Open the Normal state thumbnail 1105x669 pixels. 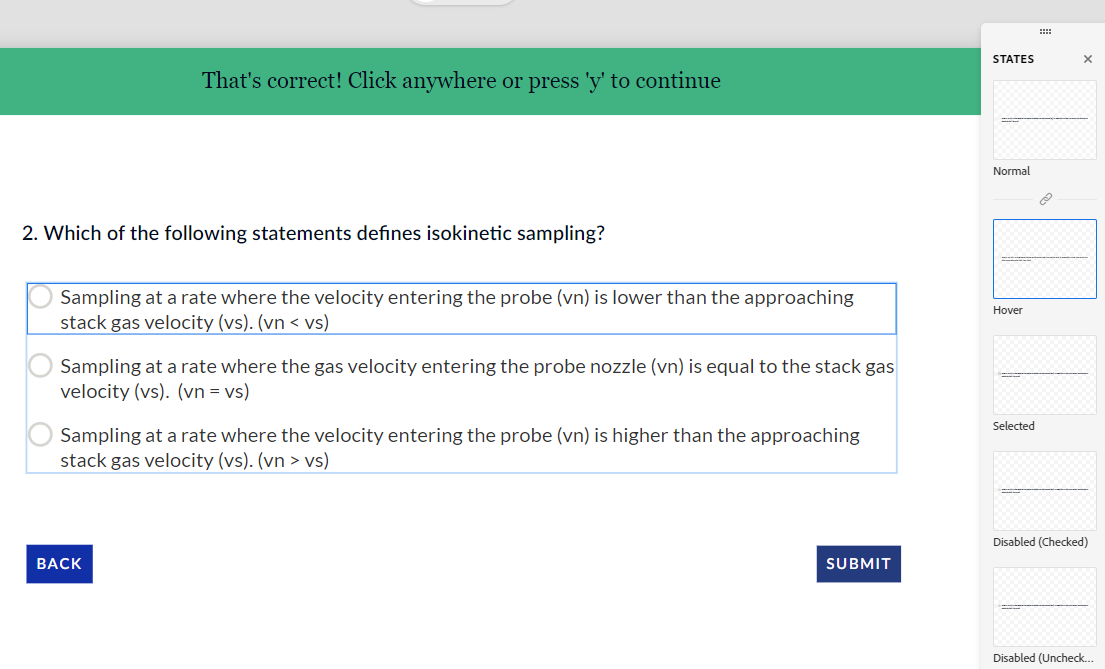(x=1044, y=120)
